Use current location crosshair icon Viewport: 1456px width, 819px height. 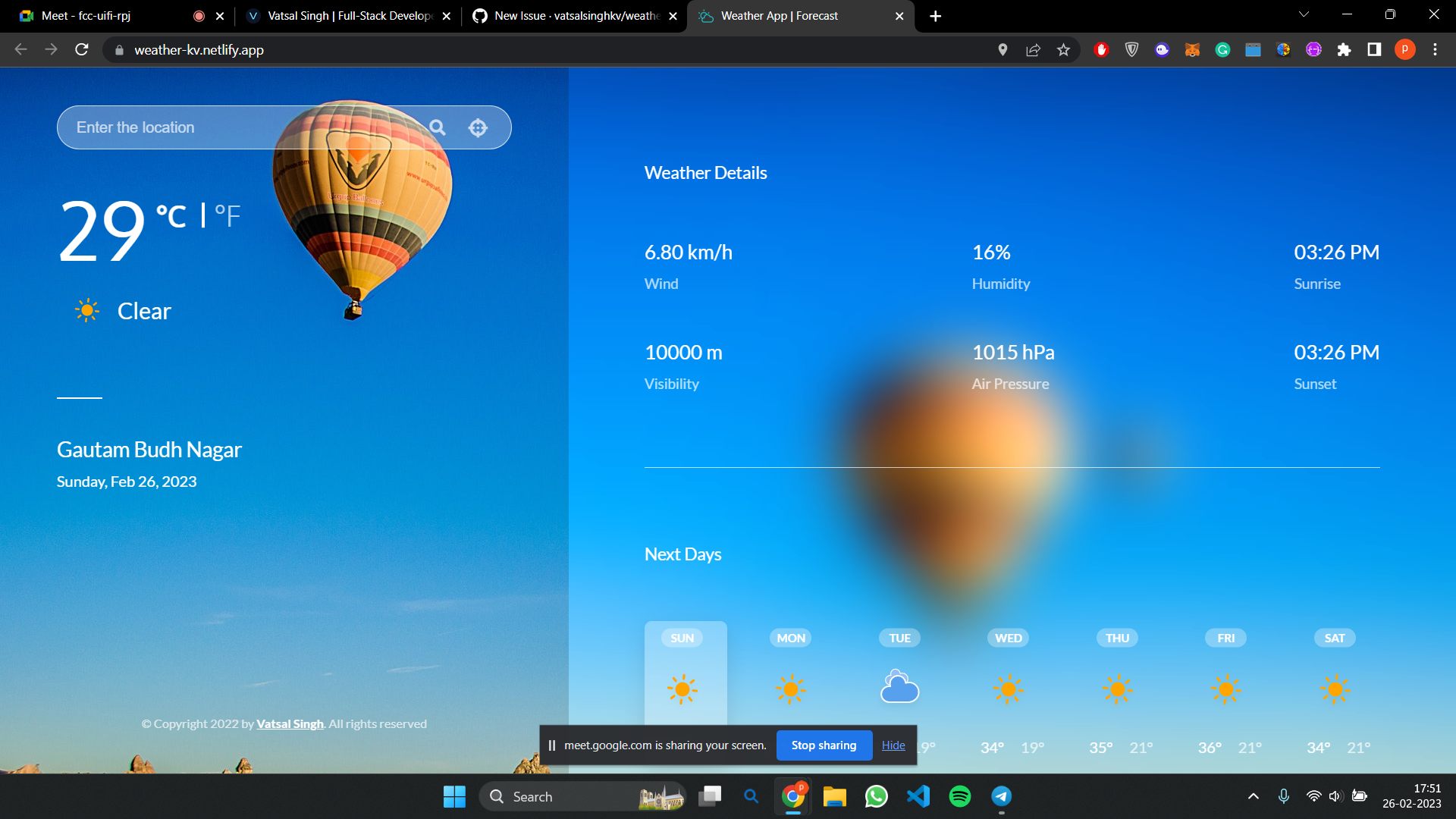coord(478,127)
